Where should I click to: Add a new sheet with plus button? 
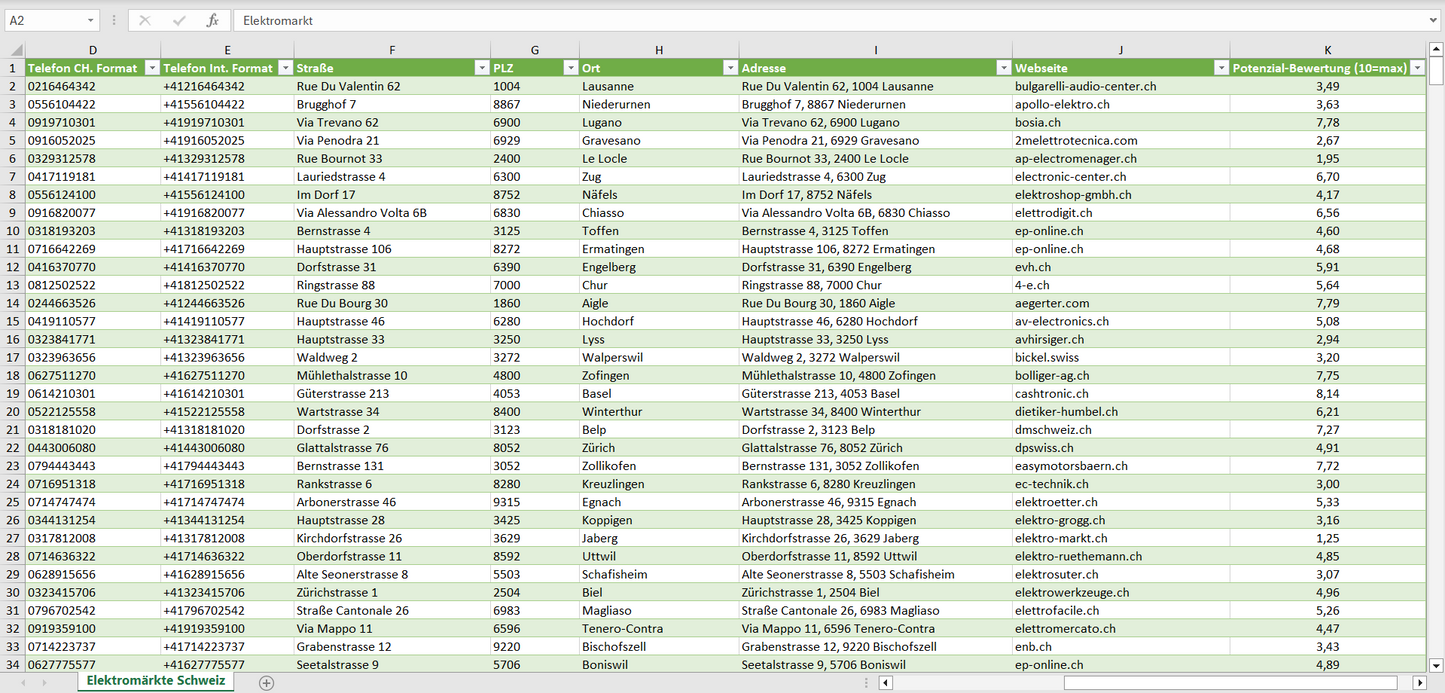(266, 683)
